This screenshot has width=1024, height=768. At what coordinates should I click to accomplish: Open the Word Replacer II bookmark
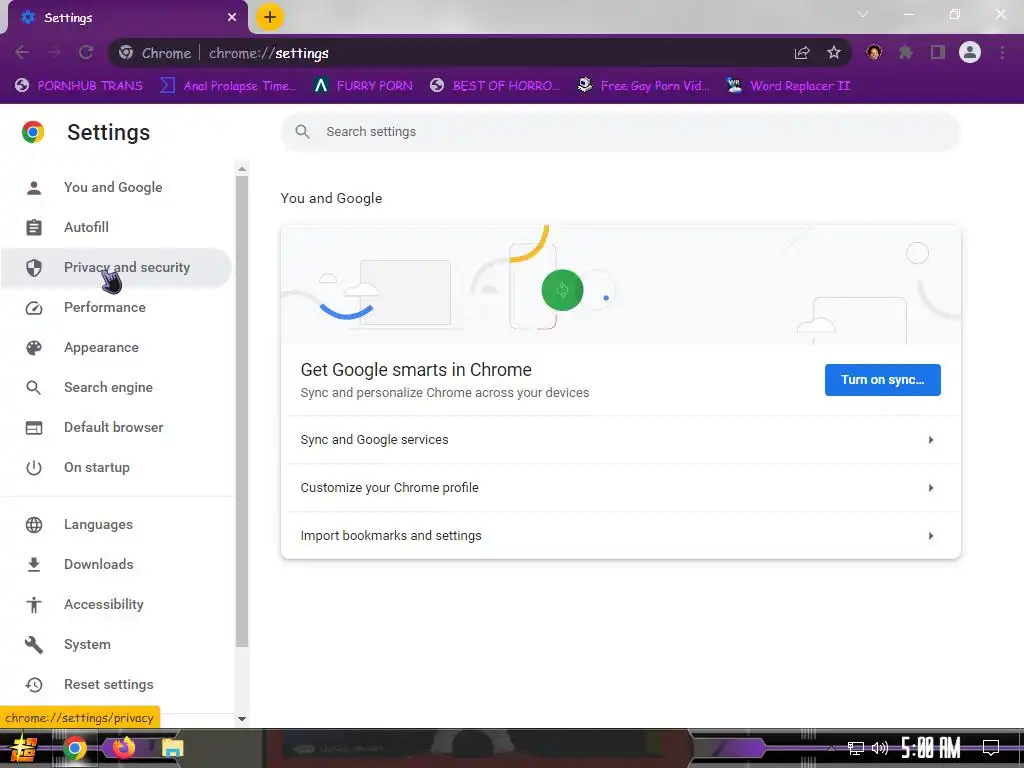point(788,86)
